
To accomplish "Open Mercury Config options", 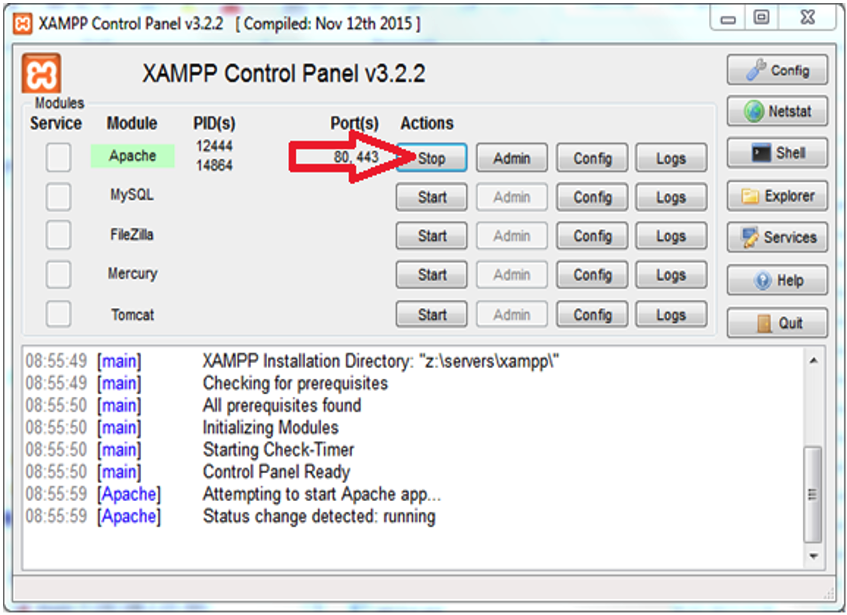I will pos(592,275).
